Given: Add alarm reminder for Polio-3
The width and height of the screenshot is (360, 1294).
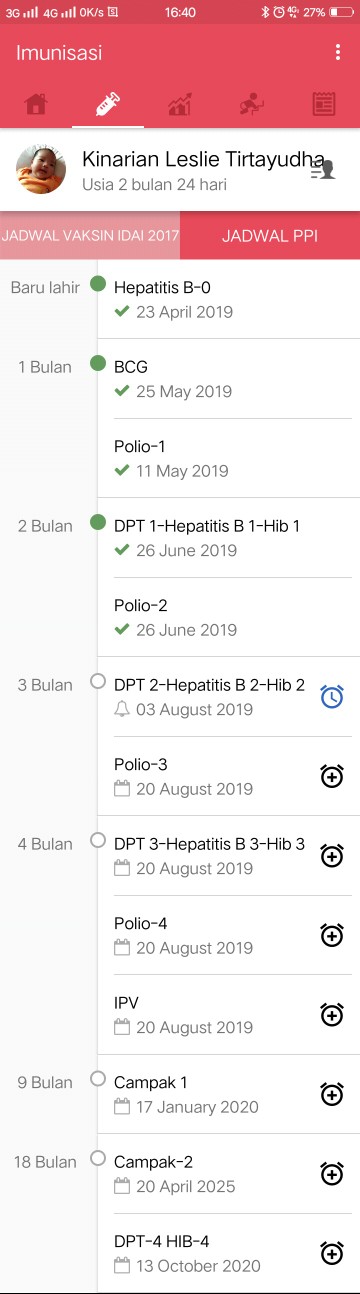Looking at the screenshot, I should coord(332,776).
